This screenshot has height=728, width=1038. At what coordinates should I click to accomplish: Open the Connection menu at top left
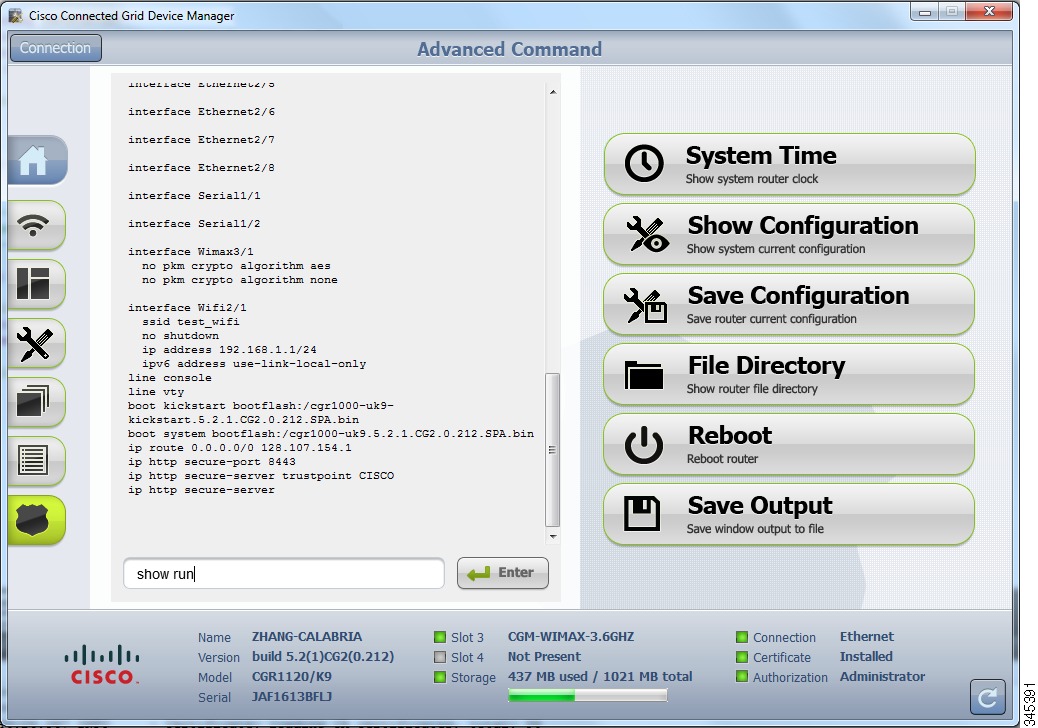[x=55, y=48]
